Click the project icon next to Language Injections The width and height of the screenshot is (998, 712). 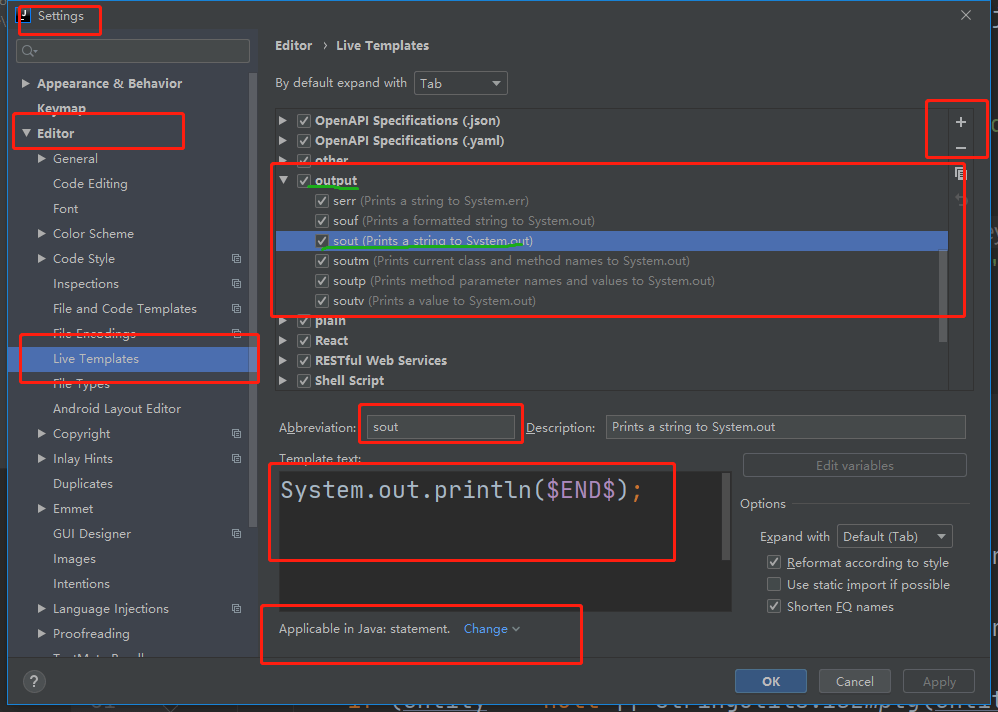236,608
